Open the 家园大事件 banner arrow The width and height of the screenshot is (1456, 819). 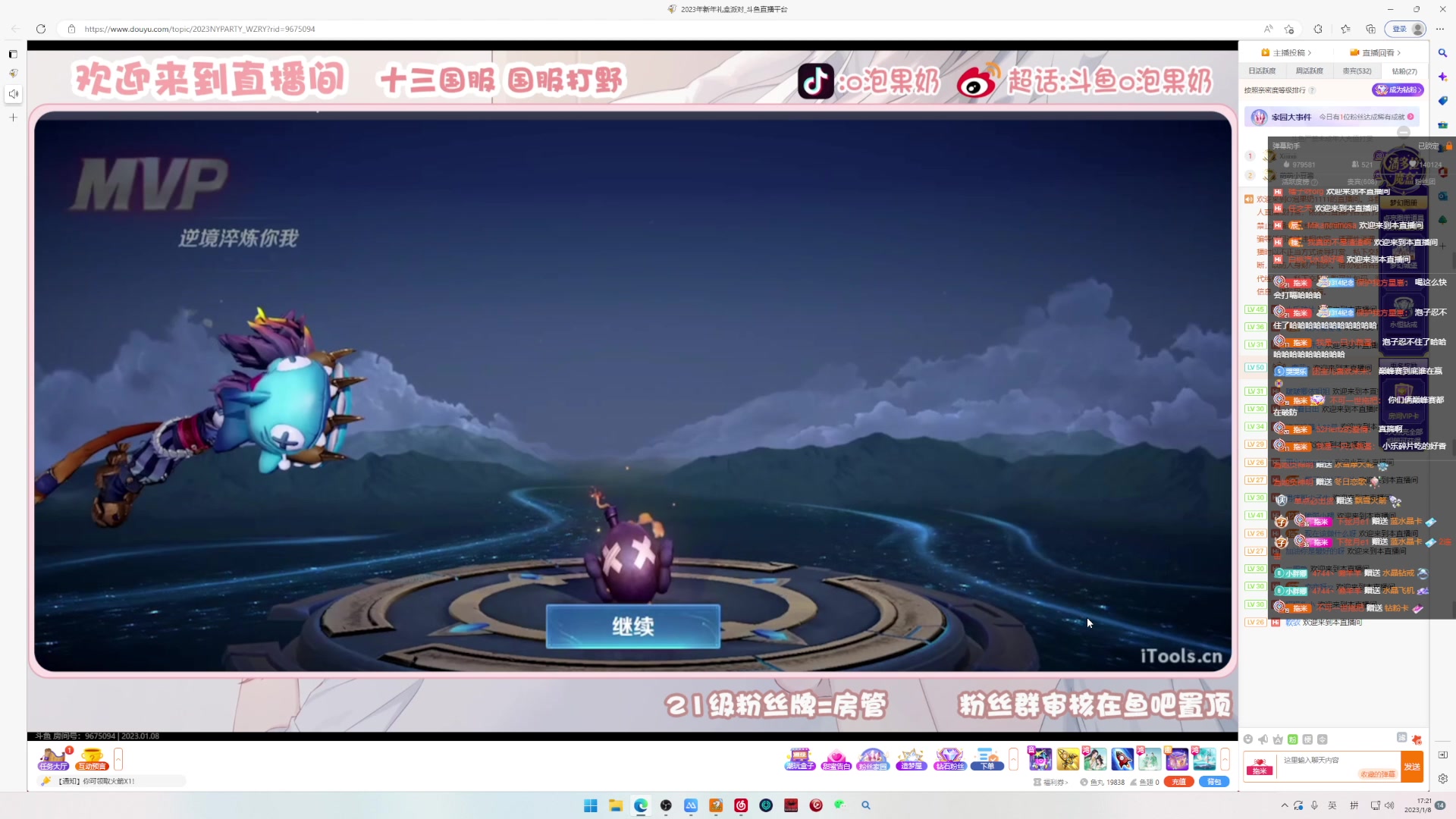(x=1410, y=117)
